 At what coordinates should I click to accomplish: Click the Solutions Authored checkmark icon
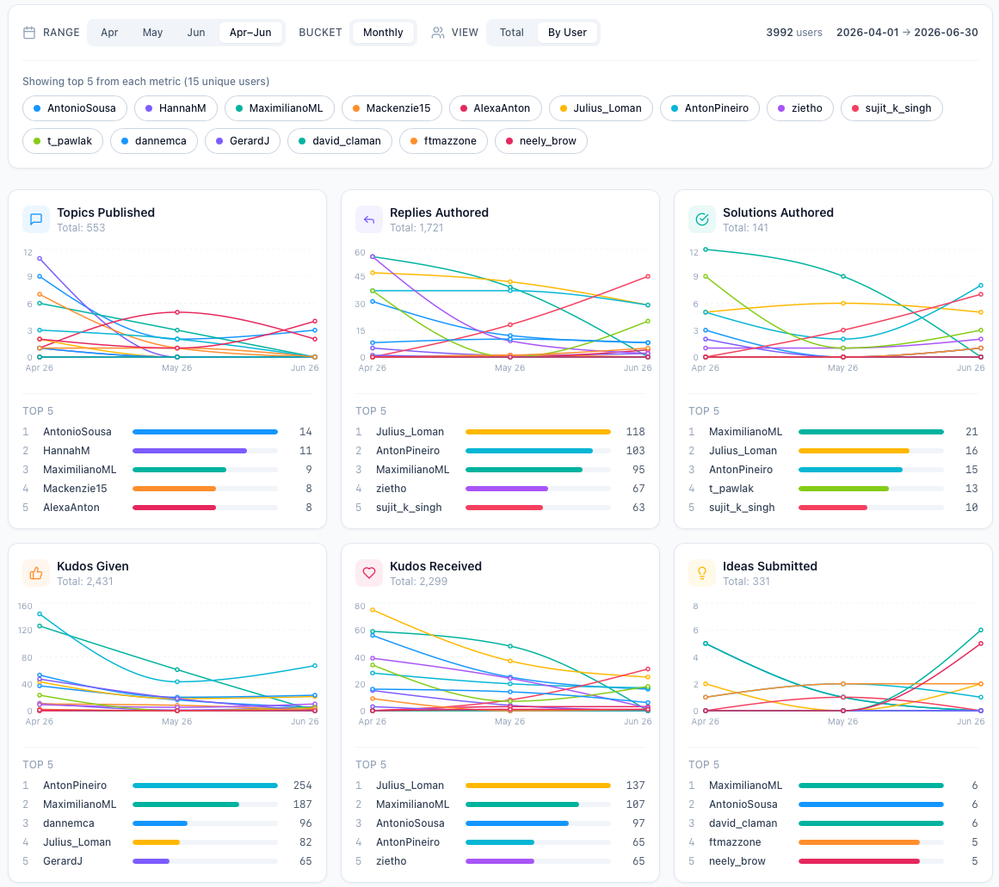[x=701, y=219]
